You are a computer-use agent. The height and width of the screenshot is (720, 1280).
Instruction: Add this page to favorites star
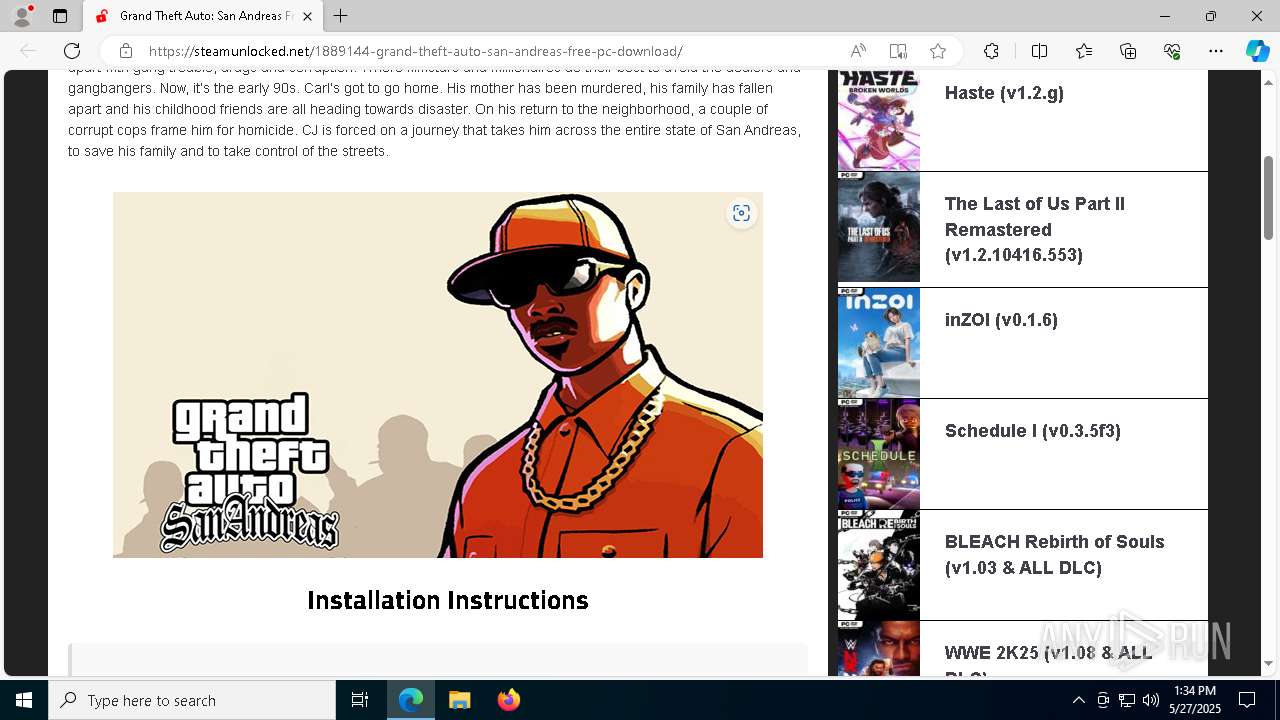(938, 51)
